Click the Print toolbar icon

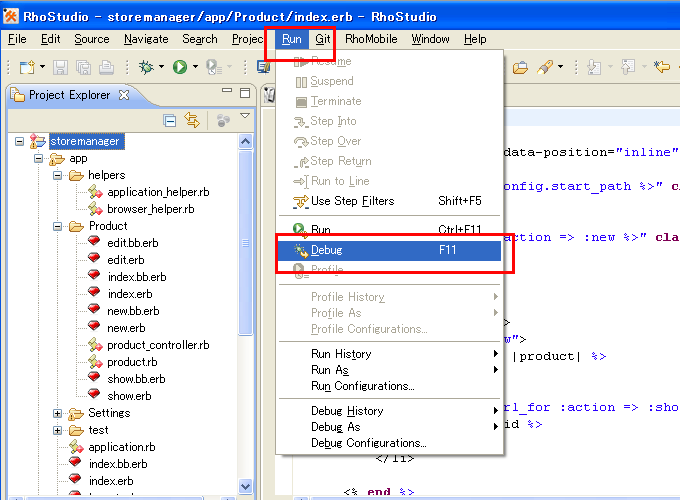tap(106, 67)
